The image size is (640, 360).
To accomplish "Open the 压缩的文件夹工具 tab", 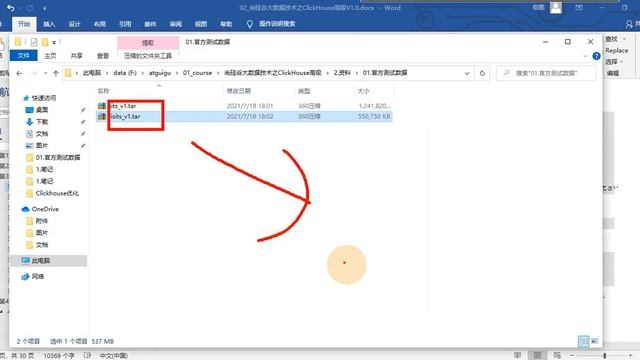I will (148, 56).
